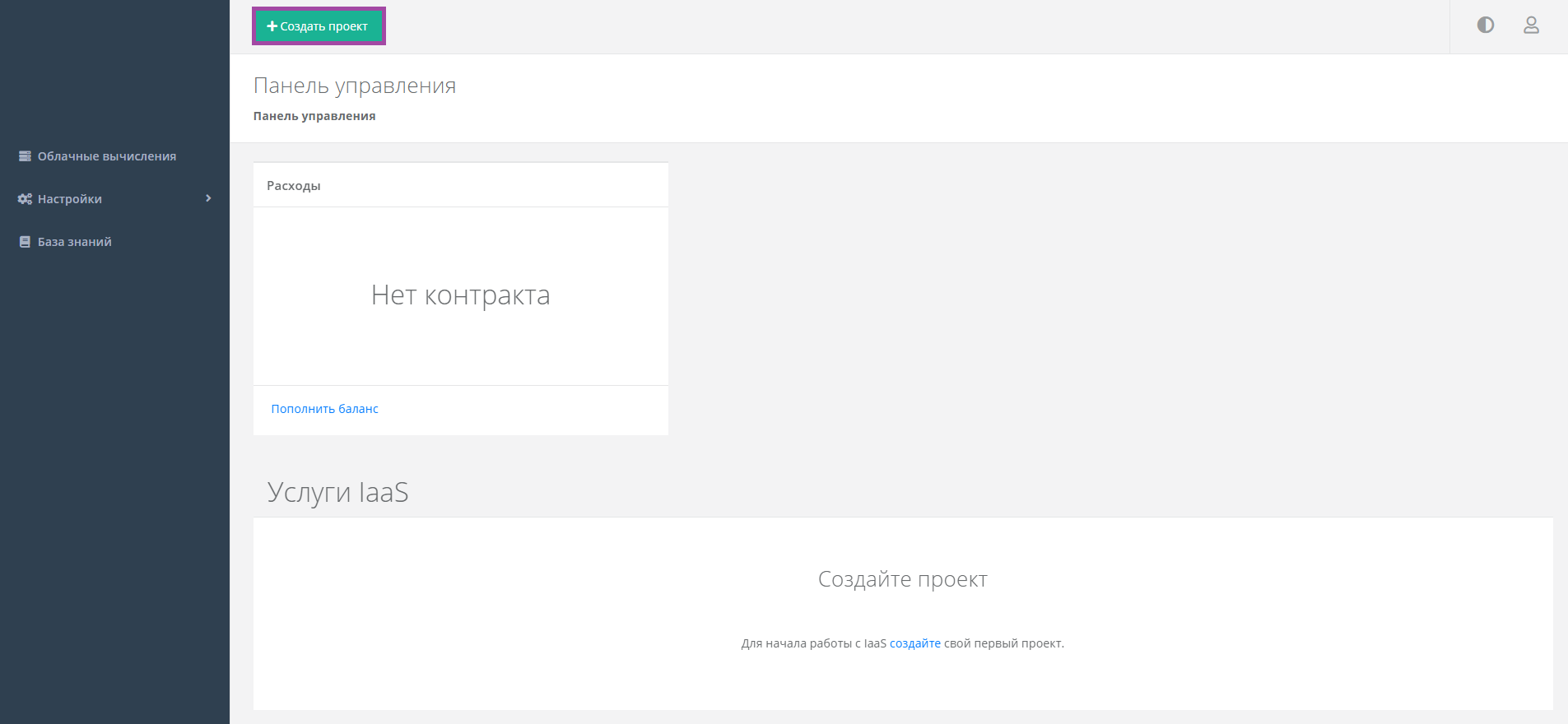Open the user profile icon menu
The image size is (1568, 724).
point(1530,26)
